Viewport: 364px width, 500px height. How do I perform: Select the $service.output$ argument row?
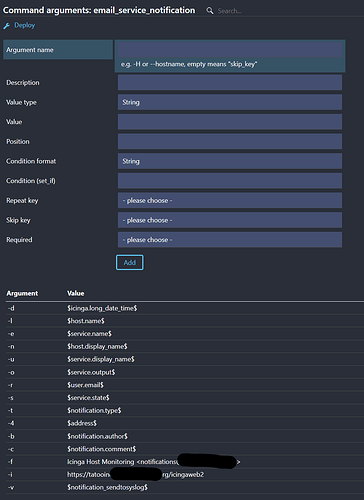185,372
